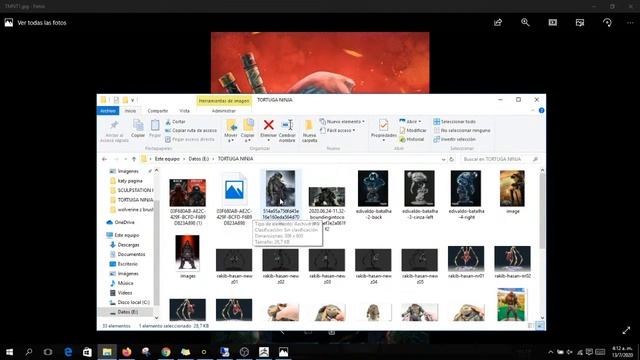
Task: Select OneDrive in the navigation pane
Action: coord(125,222)
